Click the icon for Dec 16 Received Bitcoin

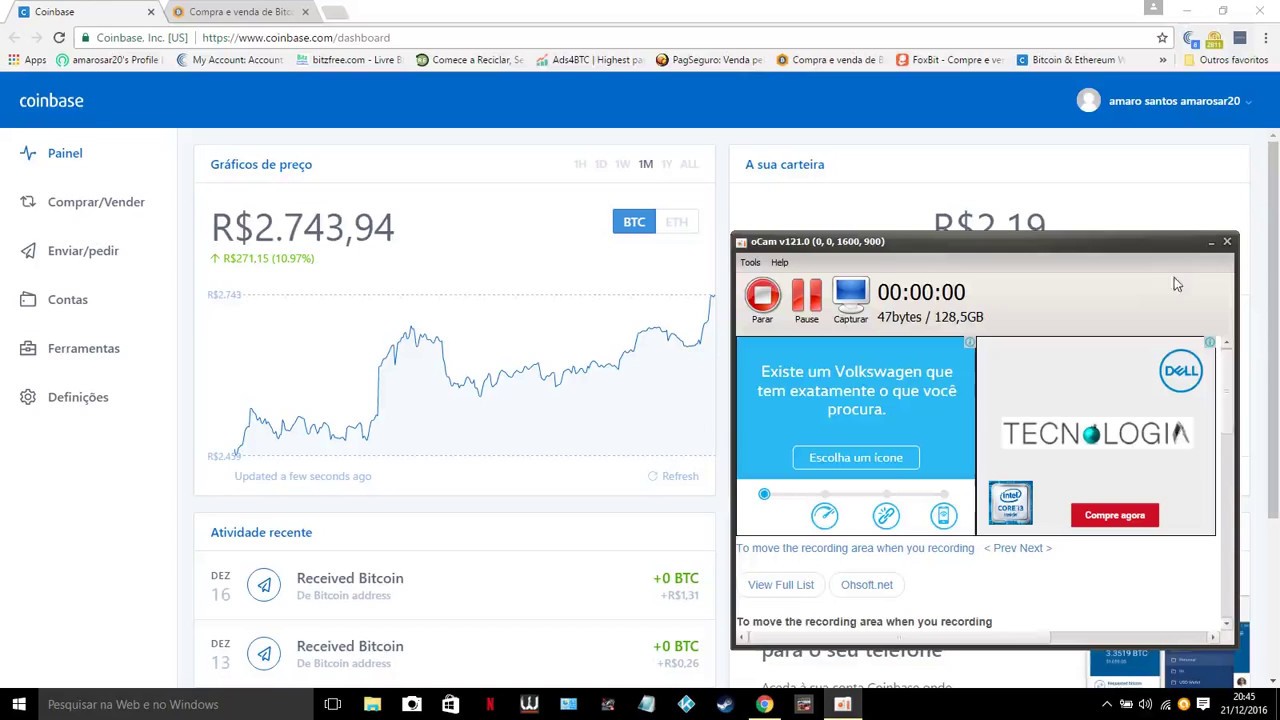[264, 586]
